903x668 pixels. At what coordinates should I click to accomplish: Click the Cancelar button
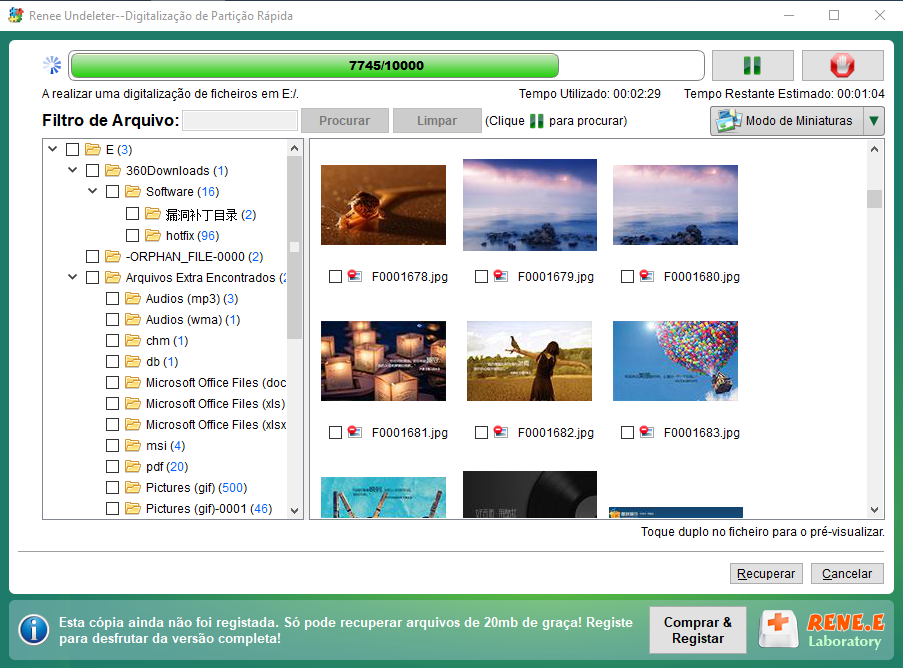click(x=847, y=574)
